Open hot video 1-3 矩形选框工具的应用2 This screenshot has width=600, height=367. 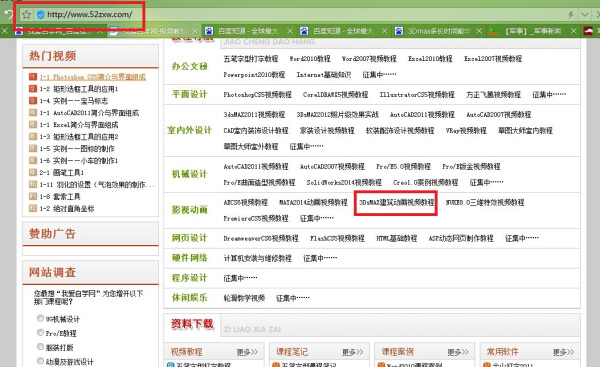click(79, 137)
